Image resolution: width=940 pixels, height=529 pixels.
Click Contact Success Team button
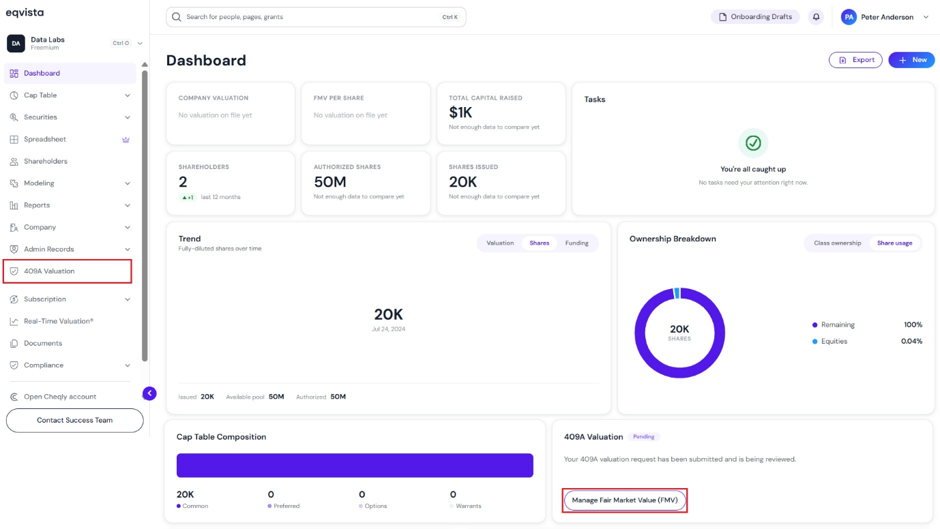[x=74, y=420]
